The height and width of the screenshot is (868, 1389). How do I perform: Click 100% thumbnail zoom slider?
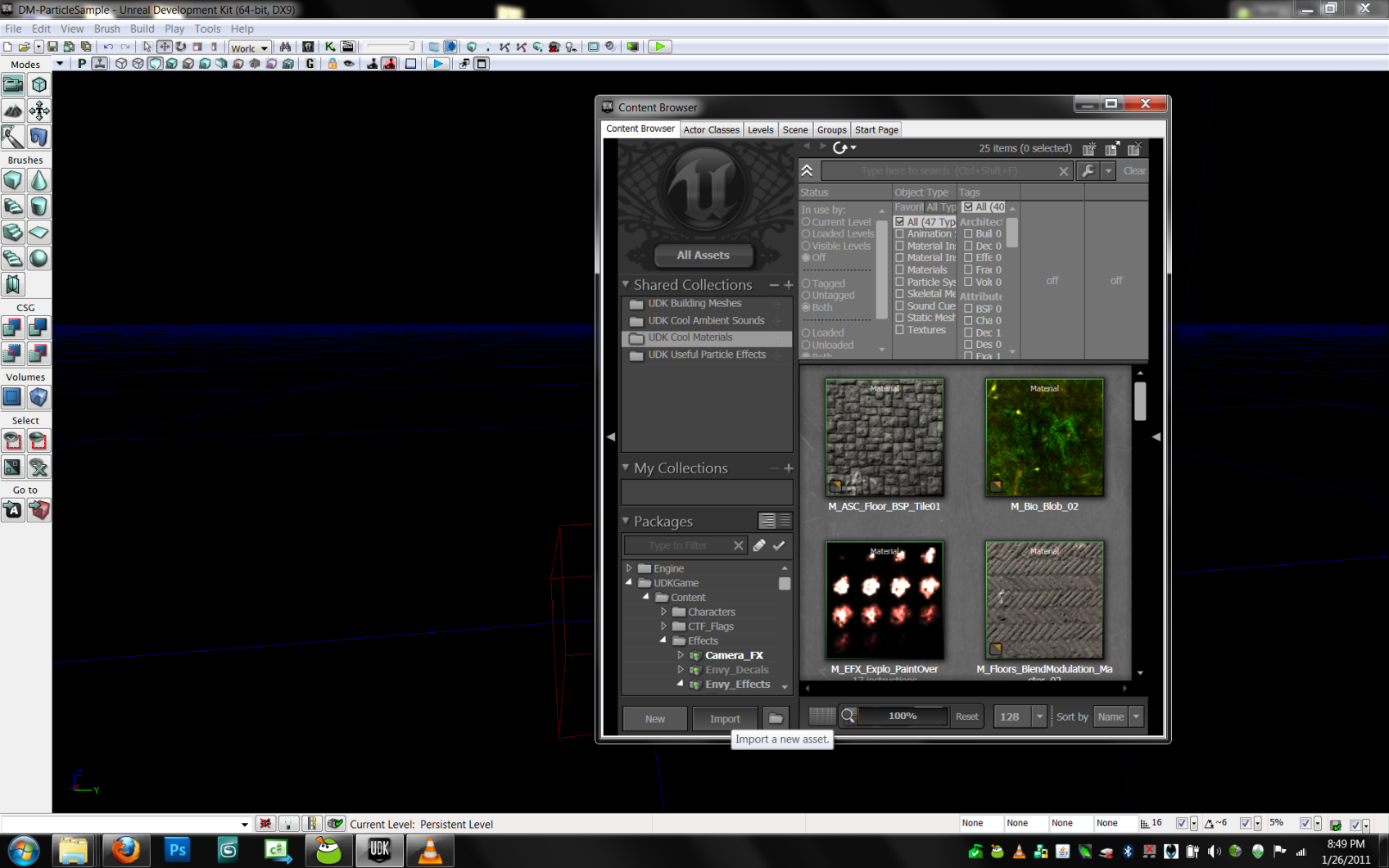pyautogui.click(x=903, y=716)
